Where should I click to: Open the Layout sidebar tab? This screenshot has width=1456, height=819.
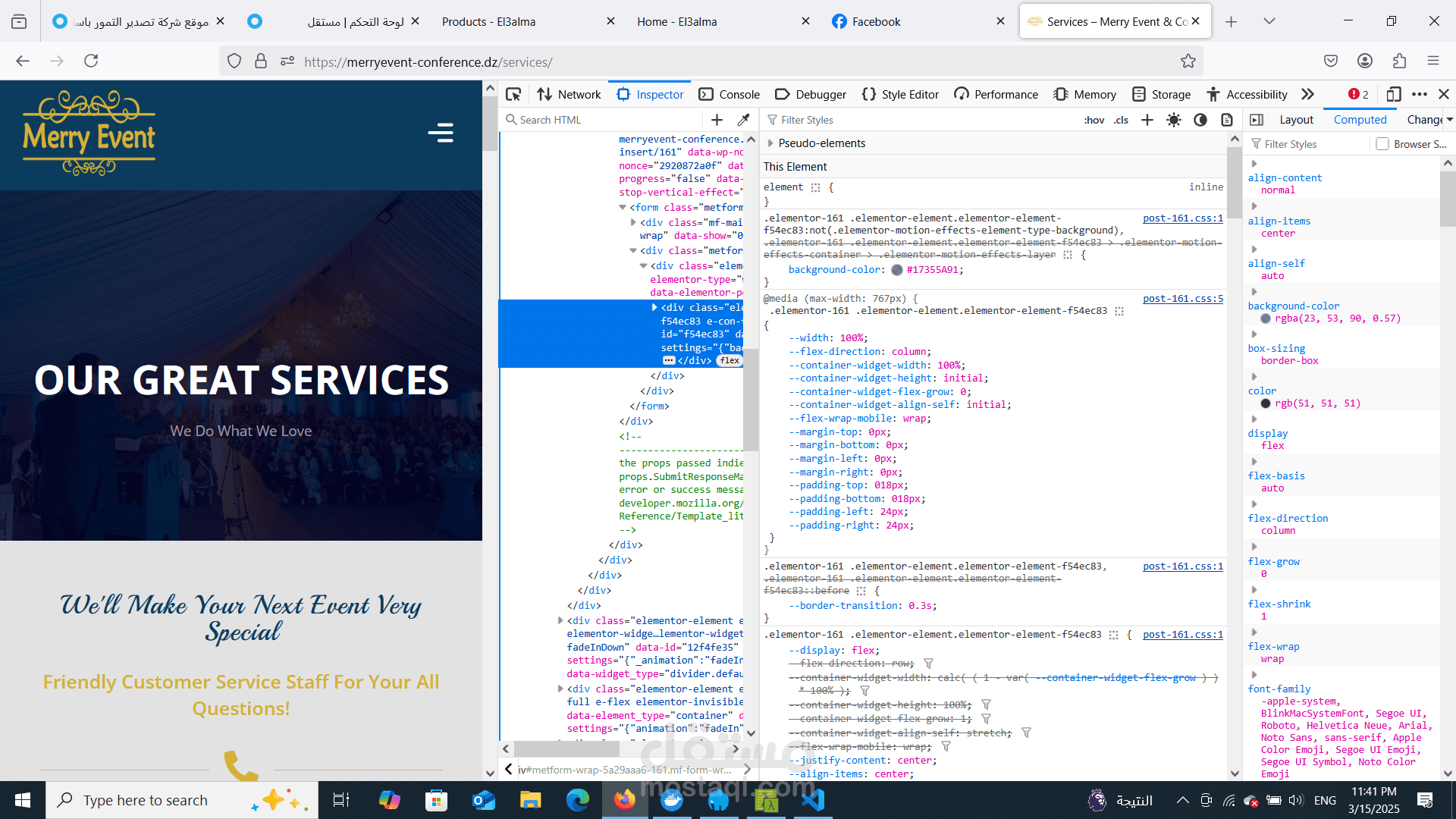click(x=1296, y=120)
